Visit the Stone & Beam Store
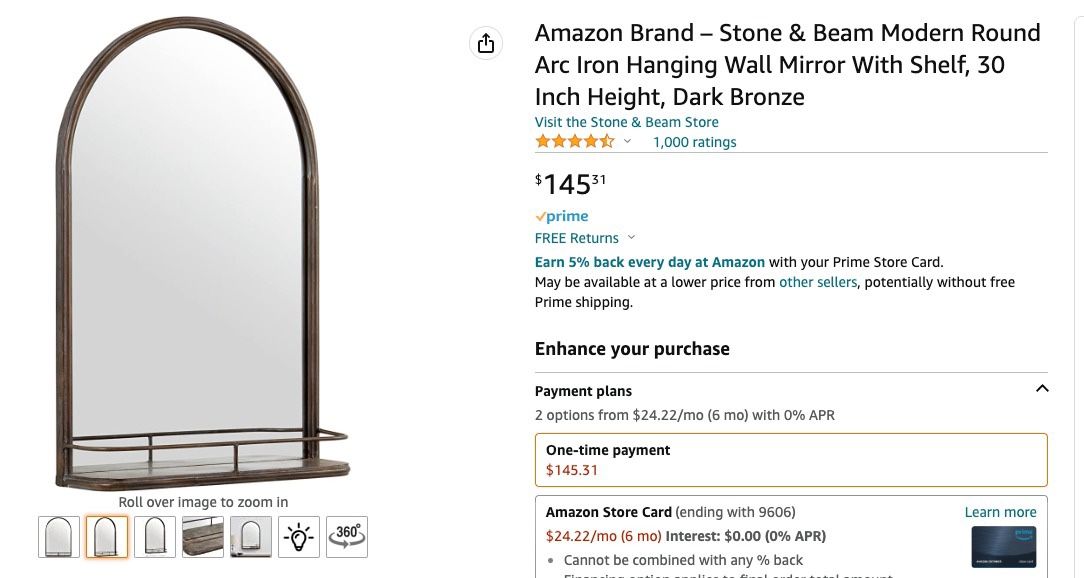This screenshot has height=578, width=1084. coord(626,121)
